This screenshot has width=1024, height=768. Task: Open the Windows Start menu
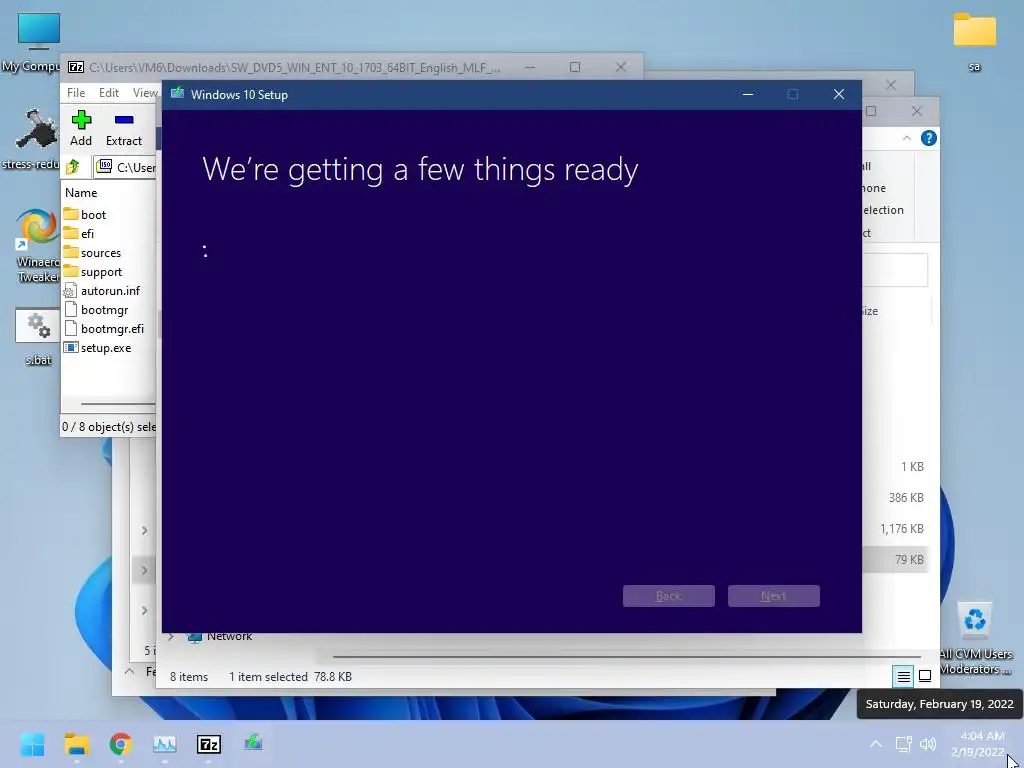point(32,744)
